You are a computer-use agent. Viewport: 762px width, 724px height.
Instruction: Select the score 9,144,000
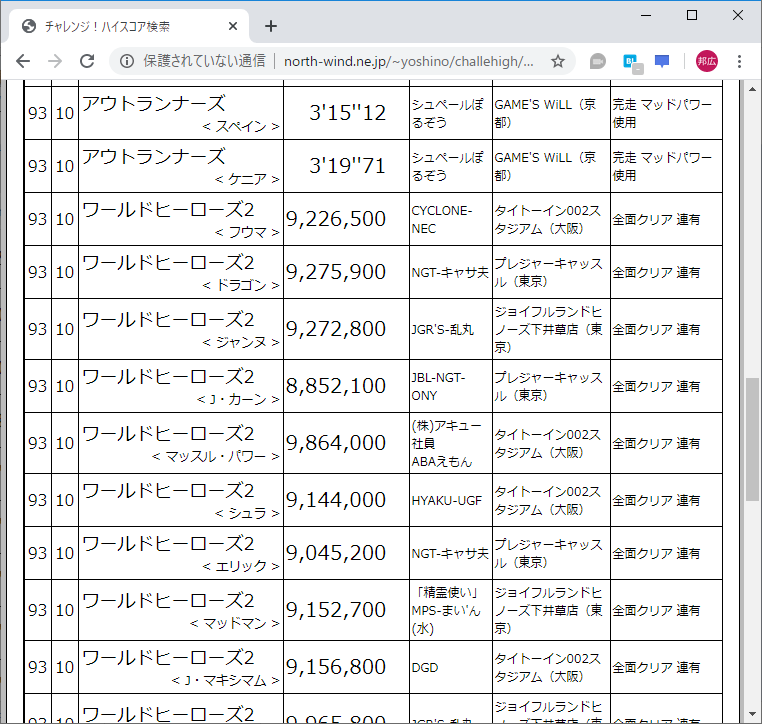coord(336,500)
